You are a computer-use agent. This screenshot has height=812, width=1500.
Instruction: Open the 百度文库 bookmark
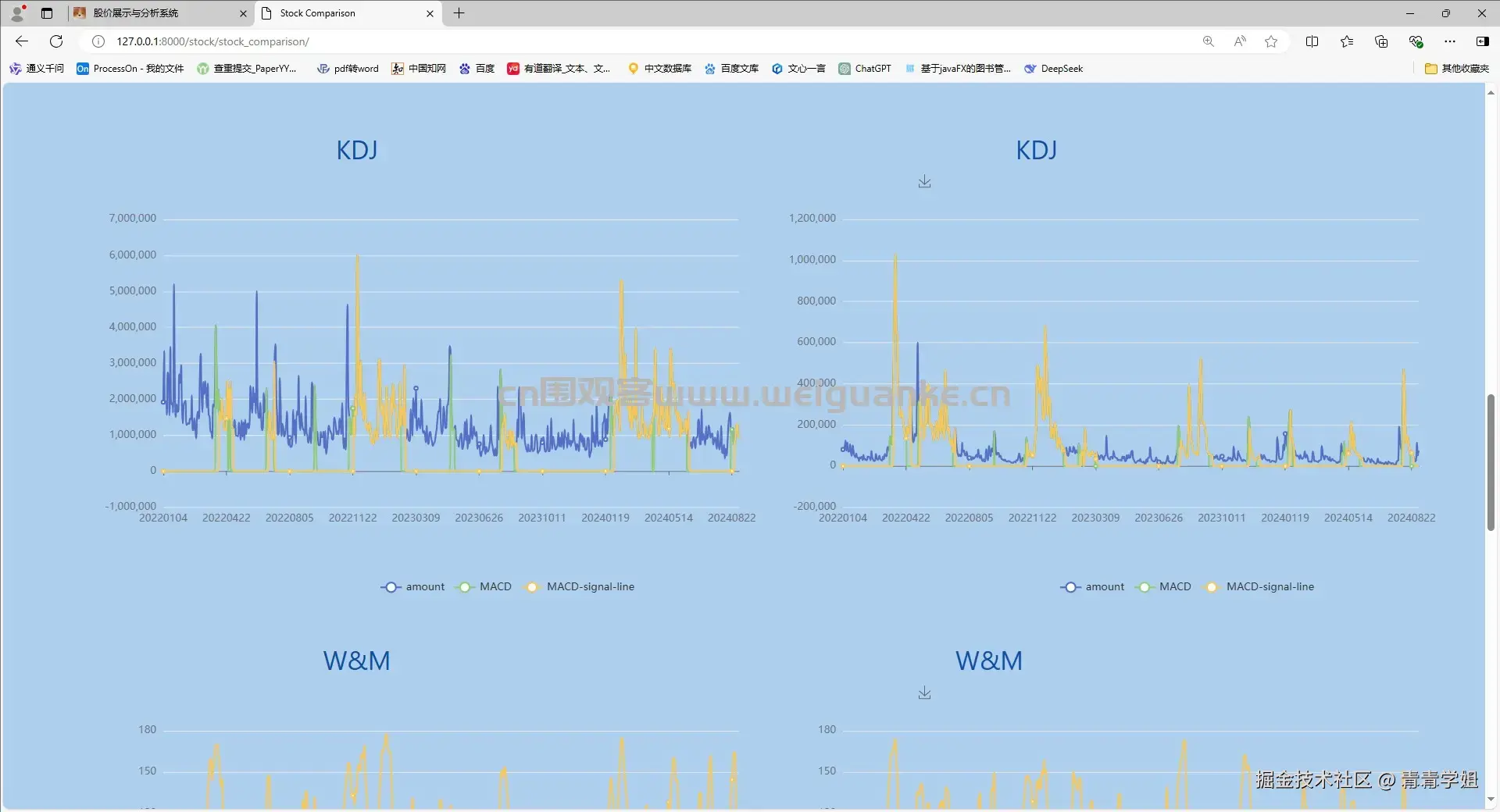(731, 69)
